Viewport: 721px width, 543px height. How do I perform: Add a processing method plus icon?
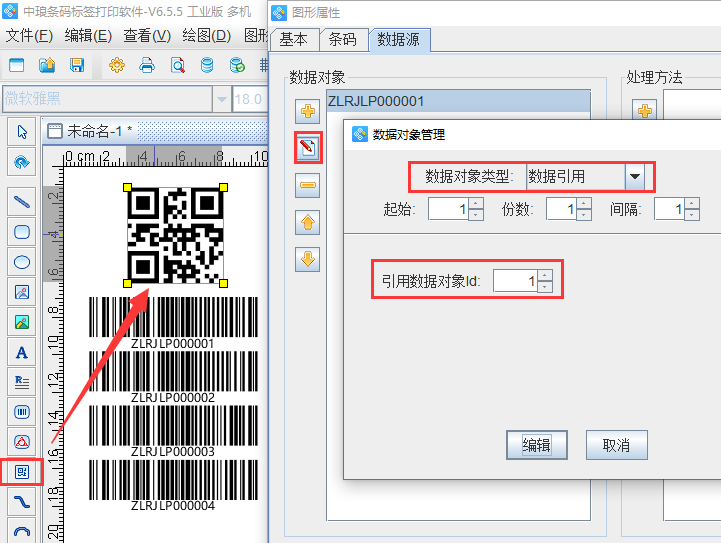click(x=645, y=111)
